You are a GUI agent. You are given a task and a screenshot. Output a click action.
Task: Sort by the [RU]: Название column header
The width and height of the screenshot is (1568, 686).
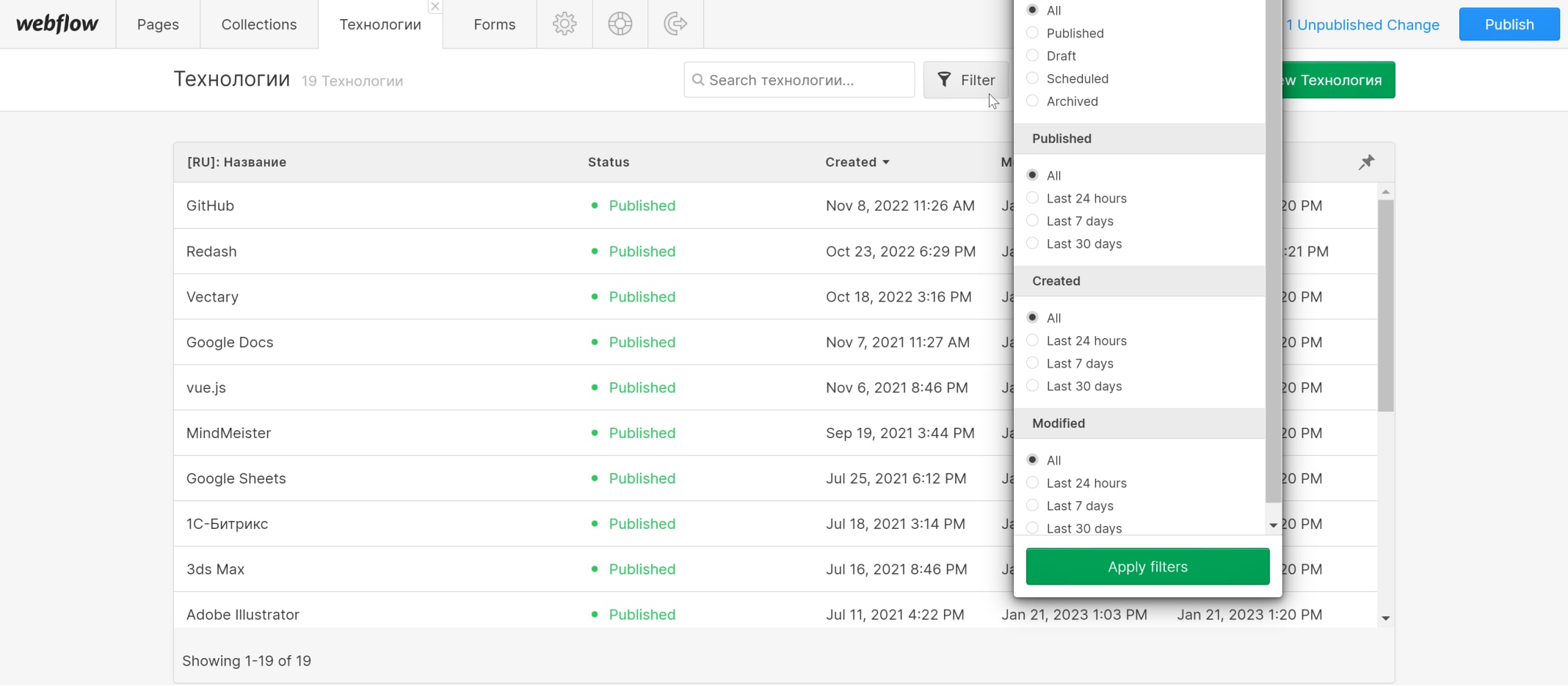[236, 162]
